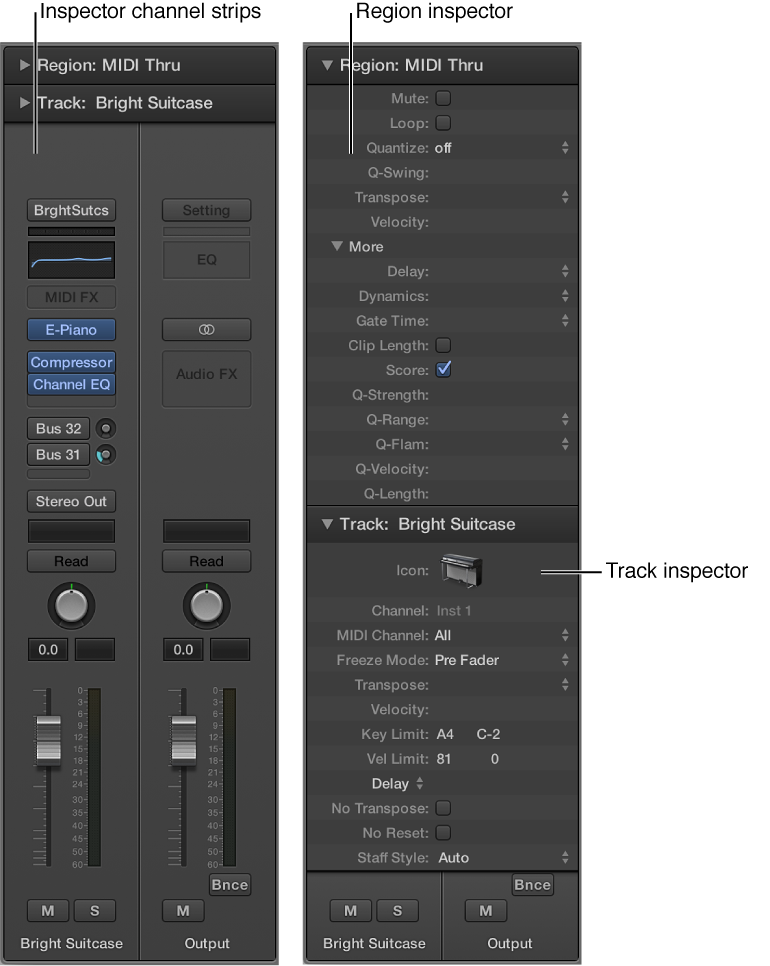Click the EQ slot on Output strip
770x966 pixels.
click(x=206, y=260)
